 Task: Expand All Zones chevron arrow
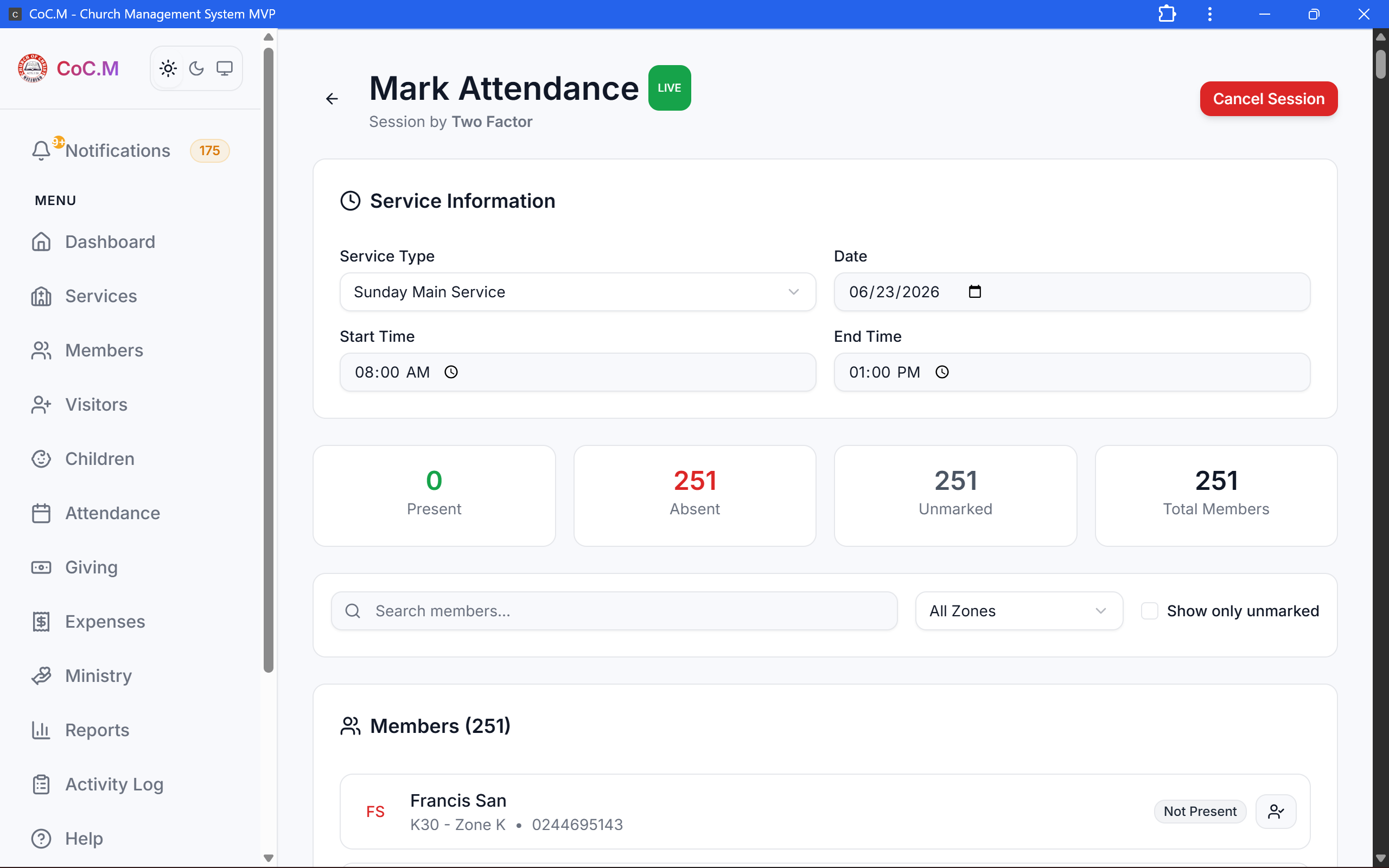[1100, 611]
